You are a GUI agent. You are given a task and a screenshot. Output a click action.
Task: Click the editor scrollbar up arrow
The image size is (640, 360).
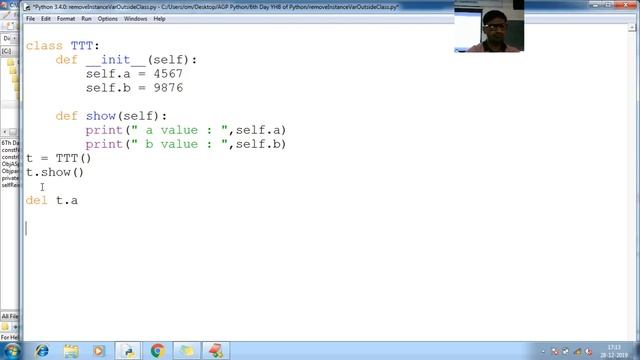coord(632,28)
